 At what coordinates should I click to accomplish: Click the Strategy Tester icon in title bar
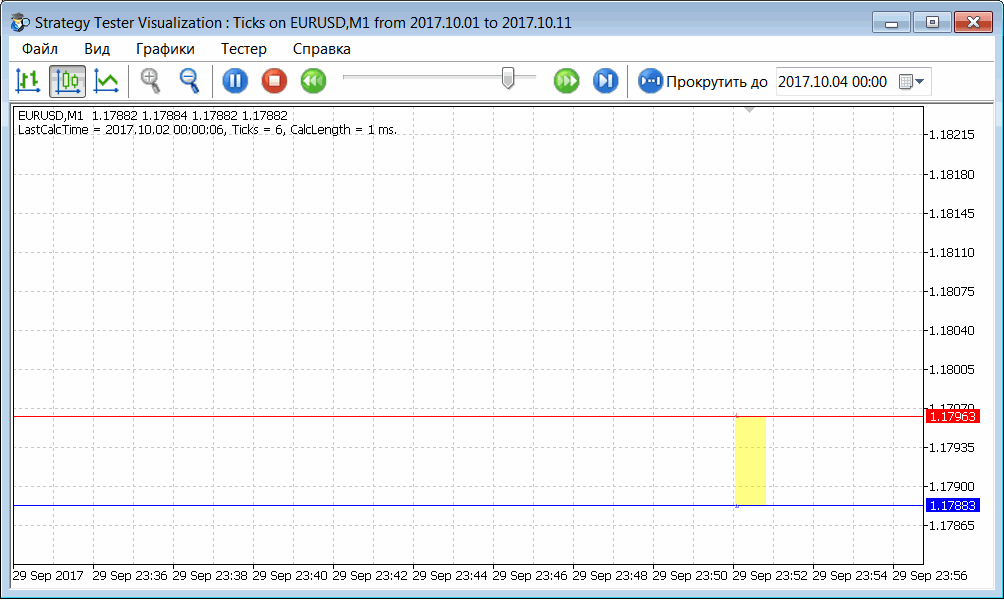[16, 20]
